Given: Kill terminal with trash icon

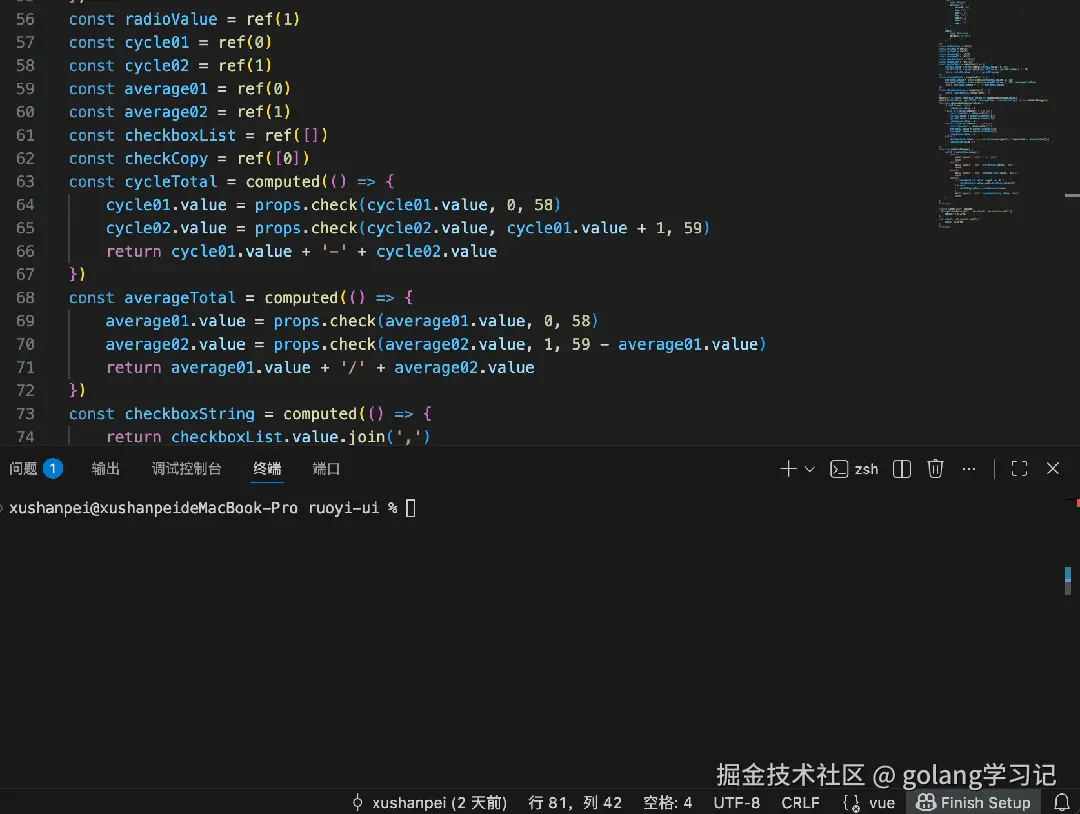Looking at the screenshot, I should click(935, 469).
